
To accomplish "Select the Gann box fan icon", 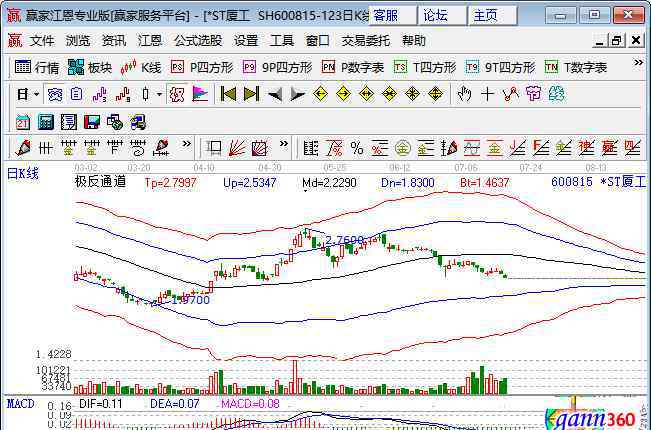I will (x=260, y=148).
